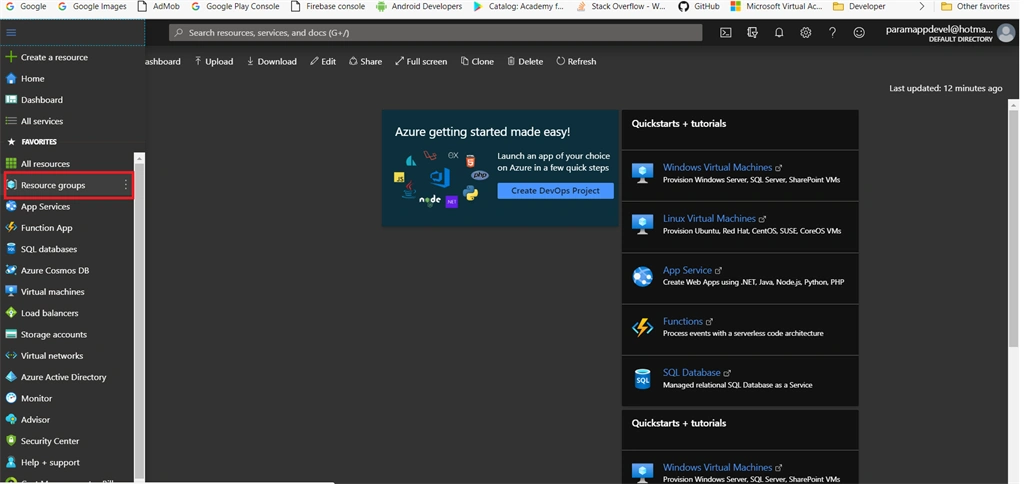Viewport: 1024px width, 484px height.
Task: Click the Load balancers icon
Action: pos(10,313)
